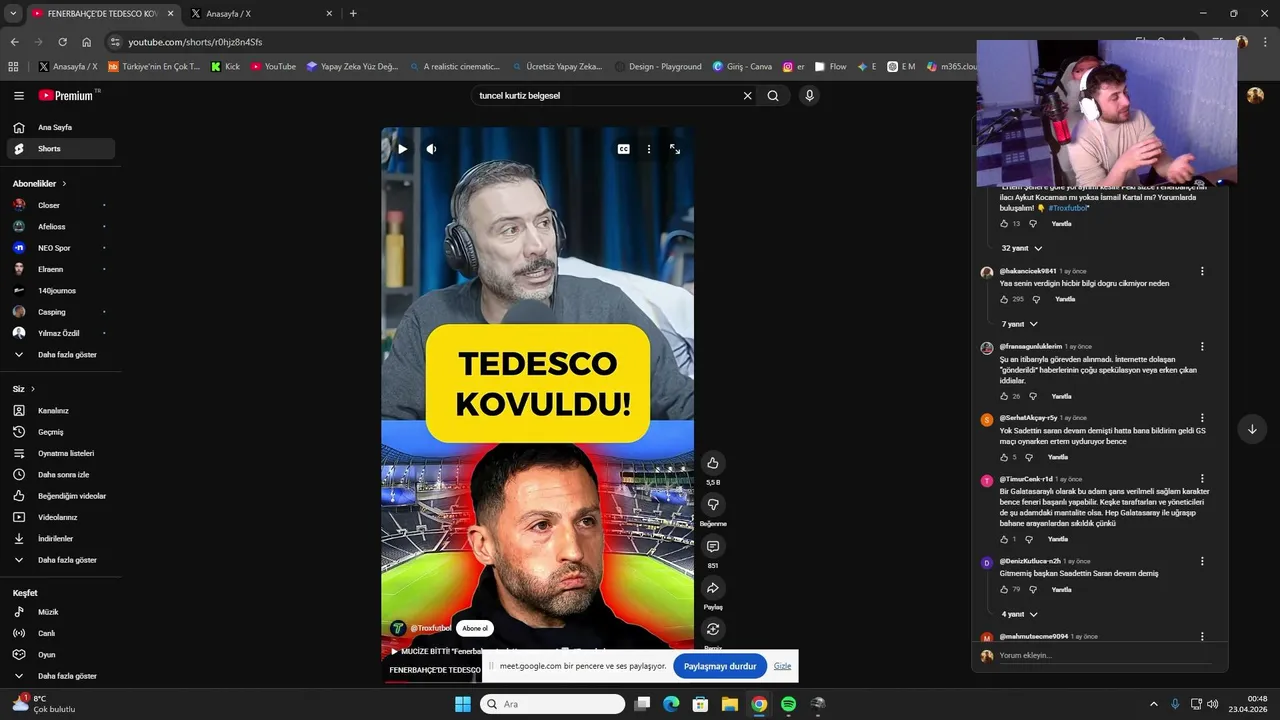This screenshot has height=720, width=1280.
Task: Open Videolarınız in the sidebar
Action: 62,517
